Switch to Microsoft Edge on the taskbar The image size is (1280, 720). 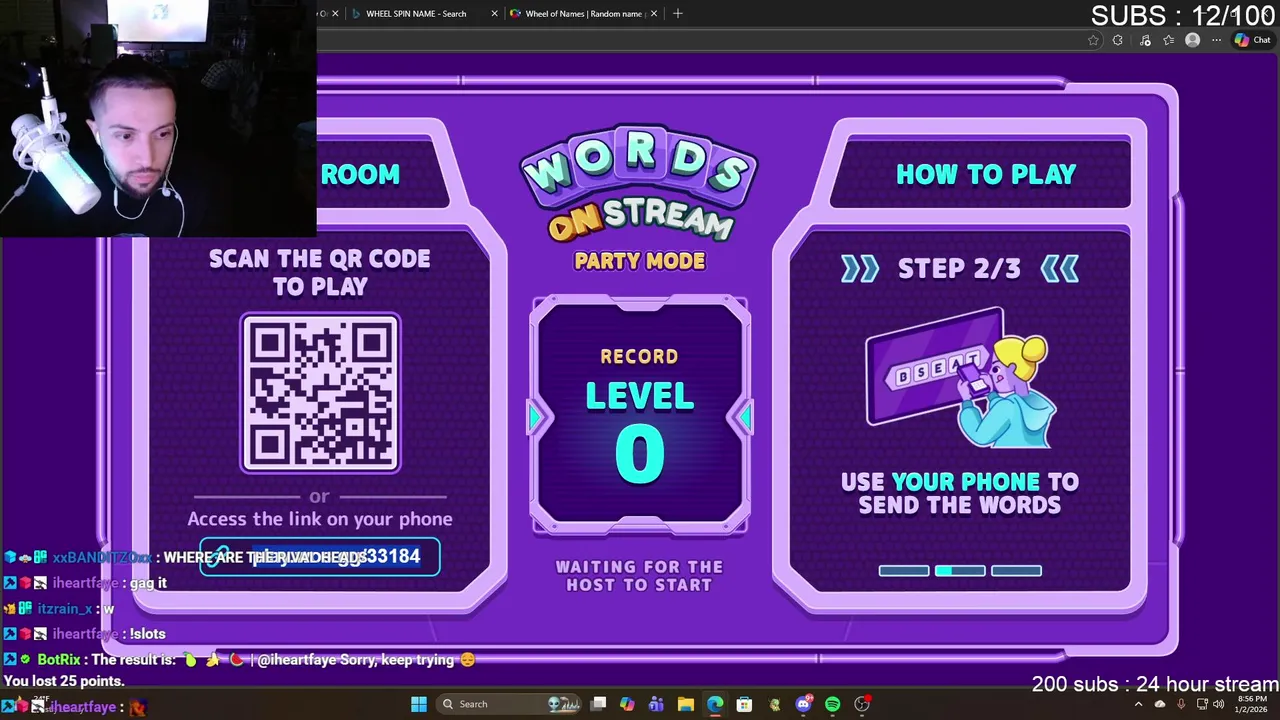coord(715,704)
